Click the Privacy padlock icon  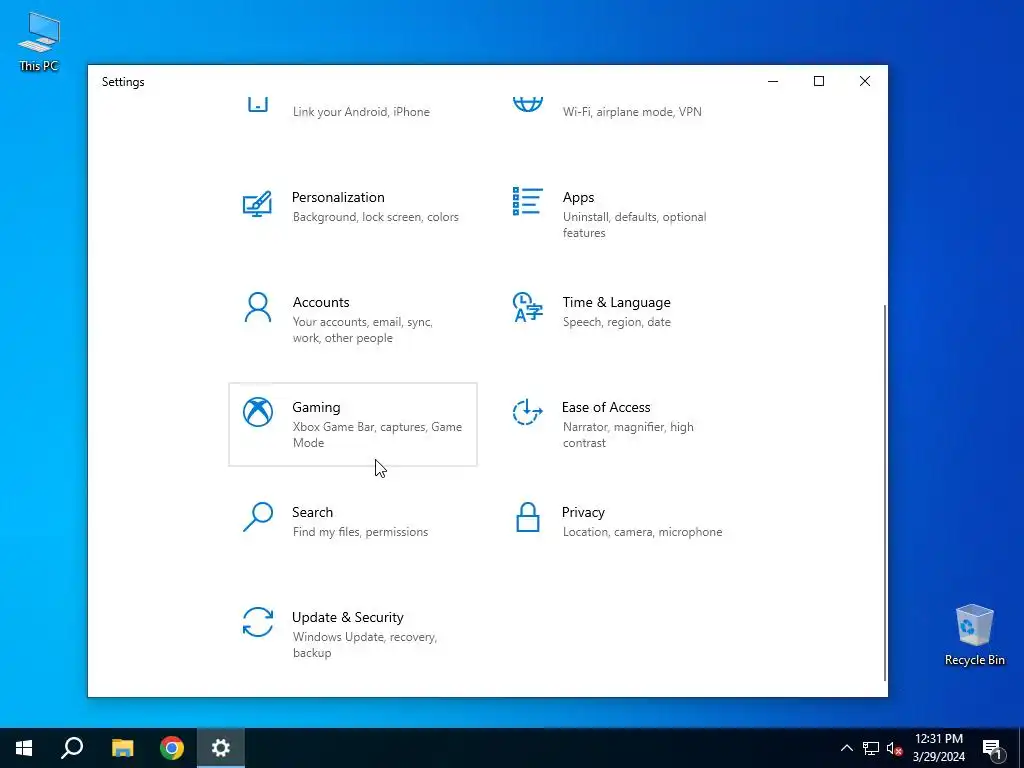click(x=528, y=517)
